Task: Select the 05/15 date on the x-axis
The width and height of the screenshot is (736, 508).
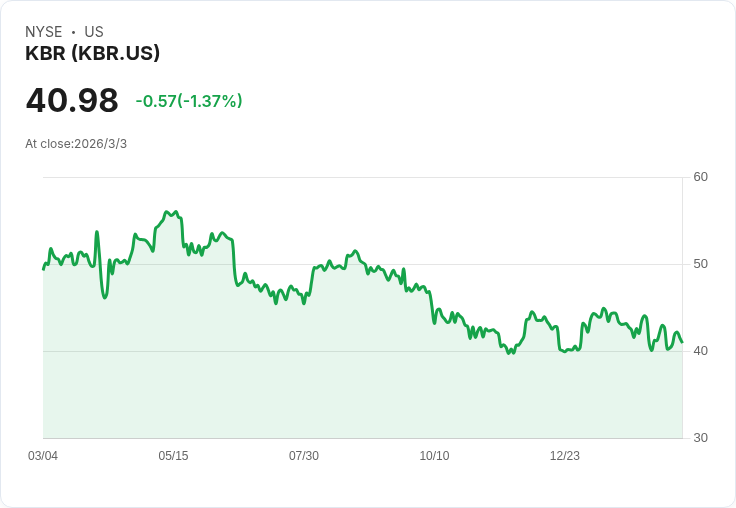Action: pyautogui.click(x=173, y=456)
